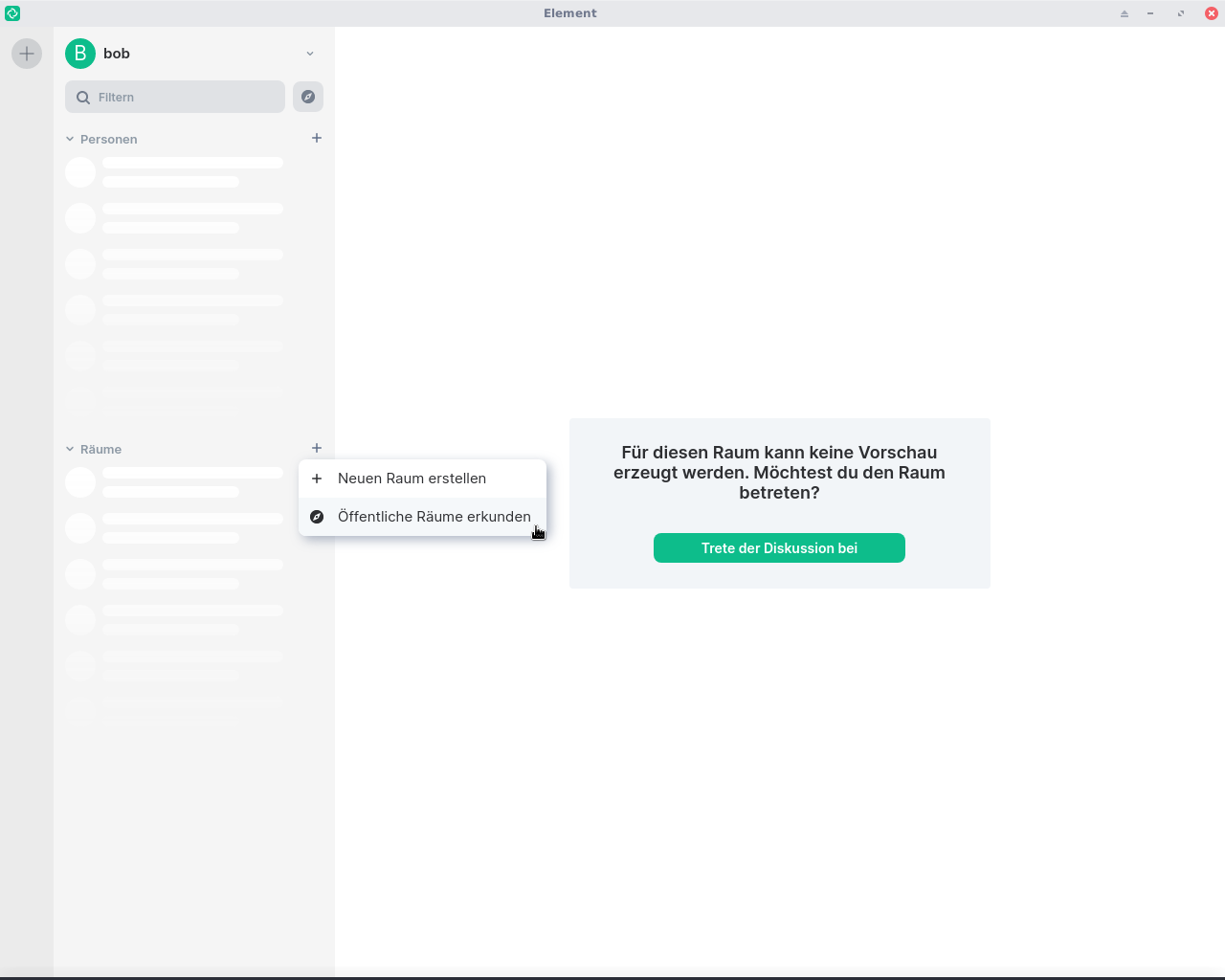
Task: Close the Element window
Action: (1211, 13)
